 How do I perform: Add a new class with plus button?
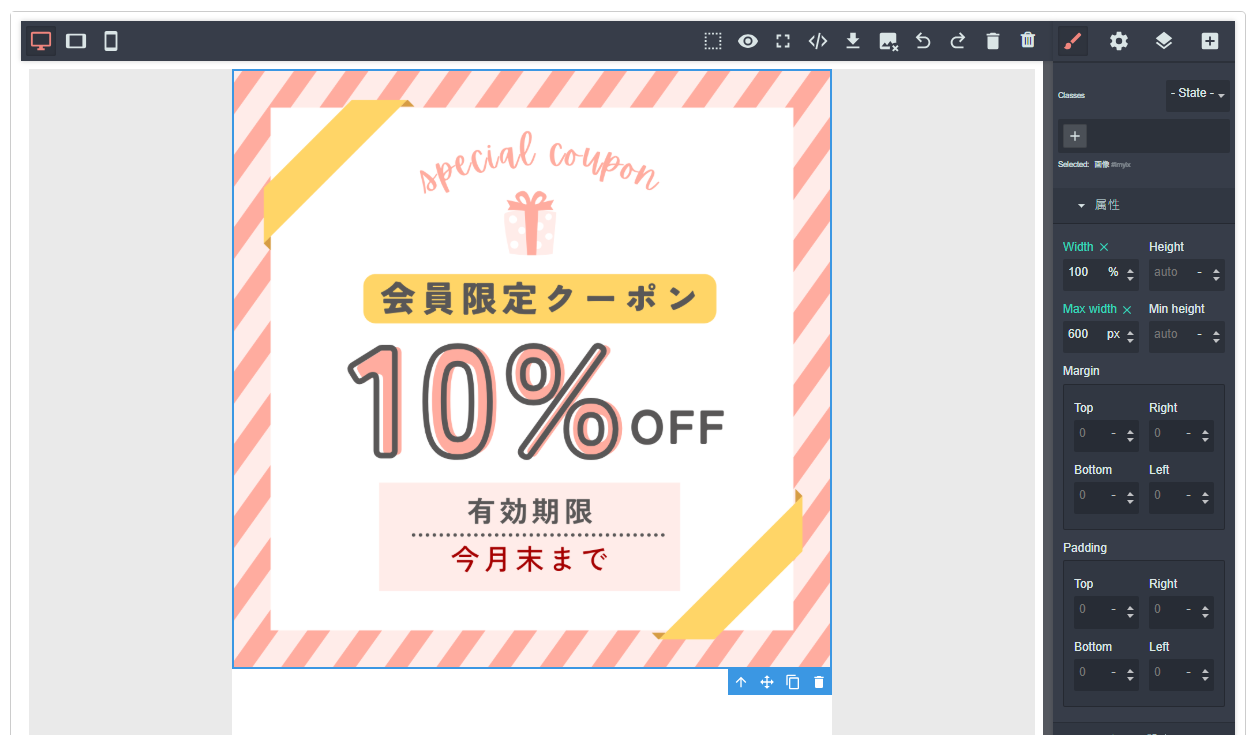click(x=1075, y=136)
